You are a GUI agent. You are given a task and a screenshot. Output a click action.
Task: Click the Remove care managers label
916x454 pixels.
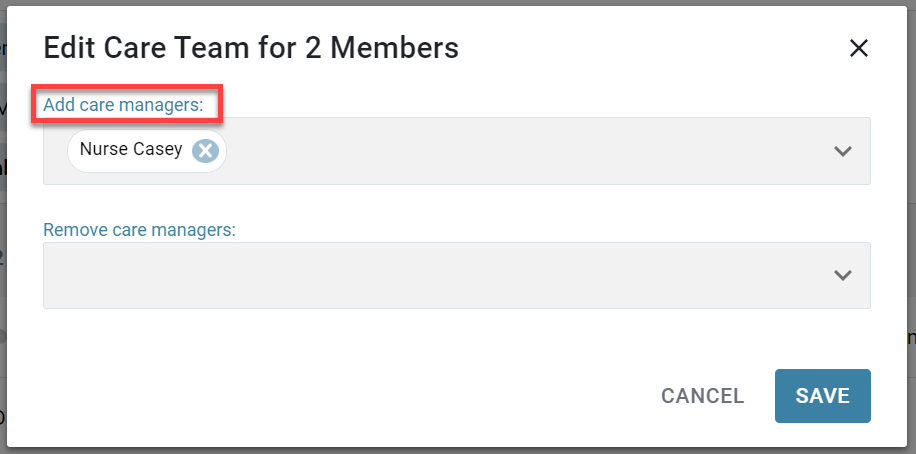[139, 230]
